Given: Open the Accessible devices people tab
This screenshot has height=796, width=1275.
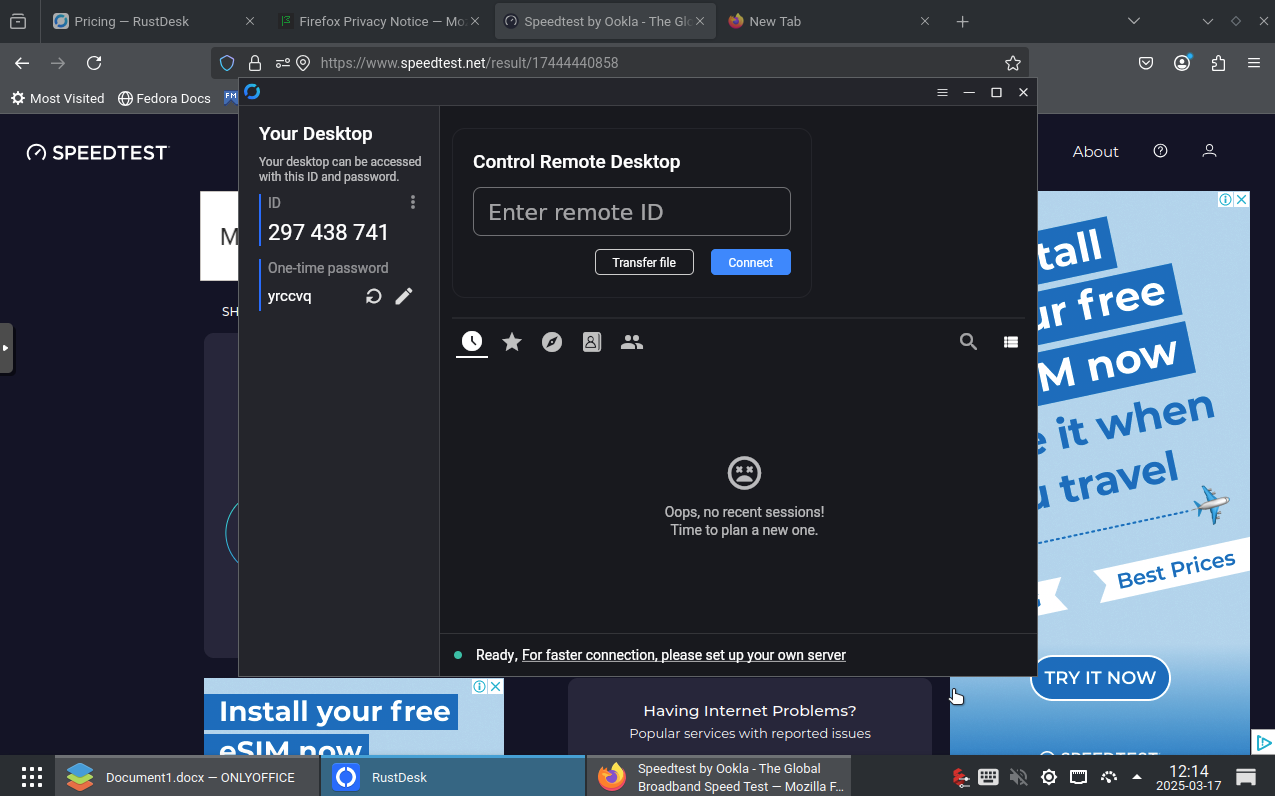Looking at the screenshot, I should point(632,342).
